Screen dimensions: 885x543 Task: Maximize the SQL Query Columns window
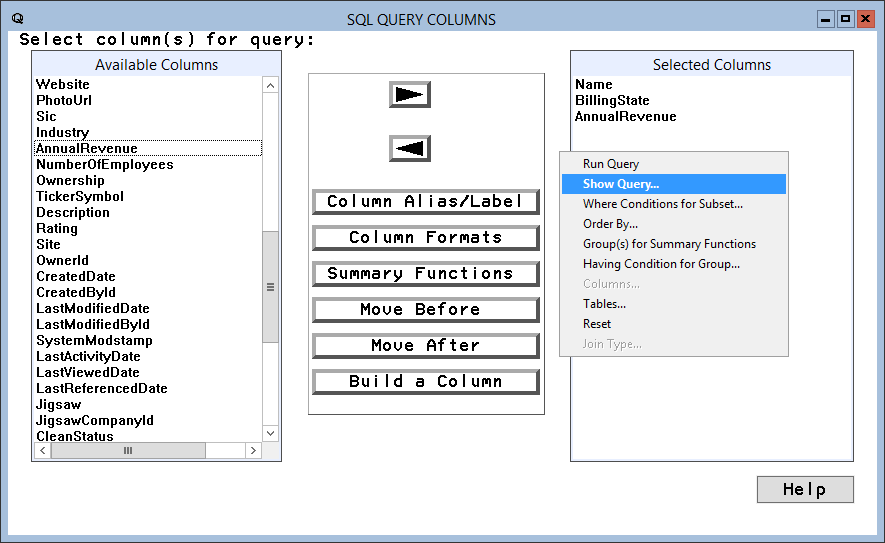click(x=845, y=19)
